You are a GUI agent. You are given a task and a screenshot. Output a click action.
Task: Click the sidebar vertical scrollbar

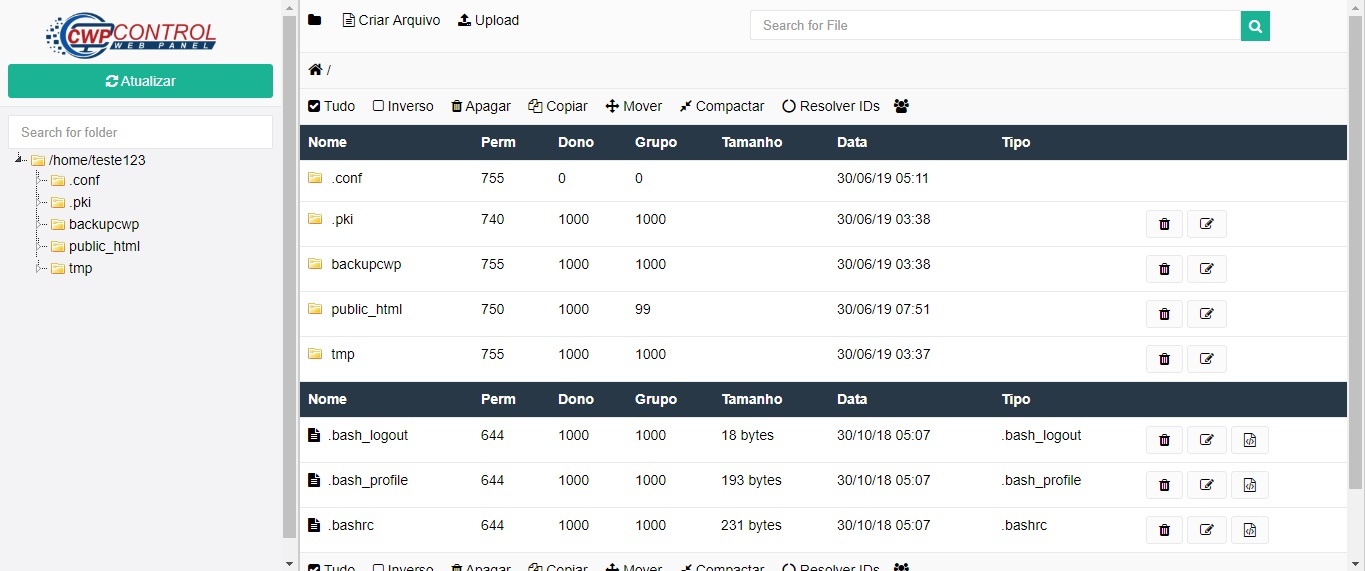pos(290,277)
